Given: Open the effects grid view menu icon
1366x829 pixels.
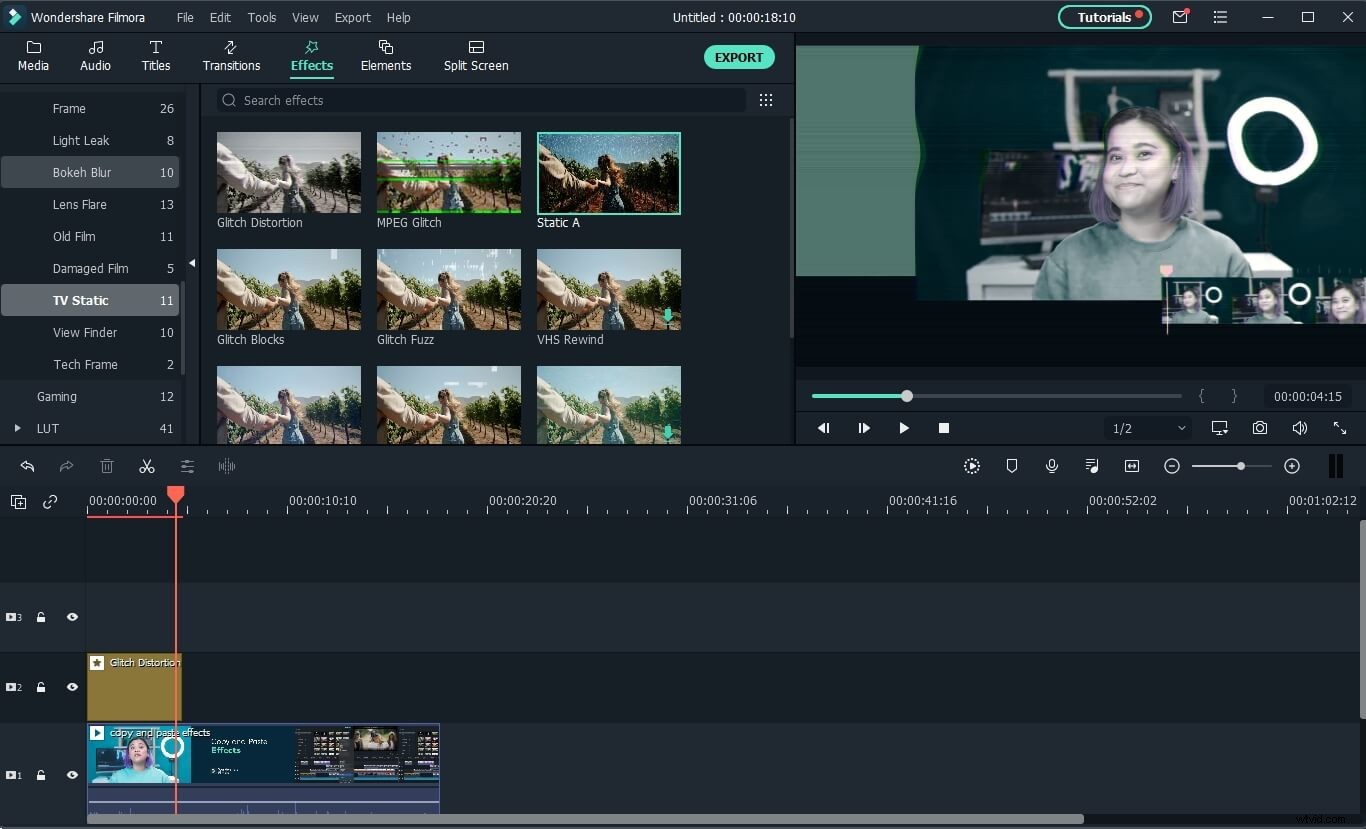Looking at the screenshot, I should [766, 100].
